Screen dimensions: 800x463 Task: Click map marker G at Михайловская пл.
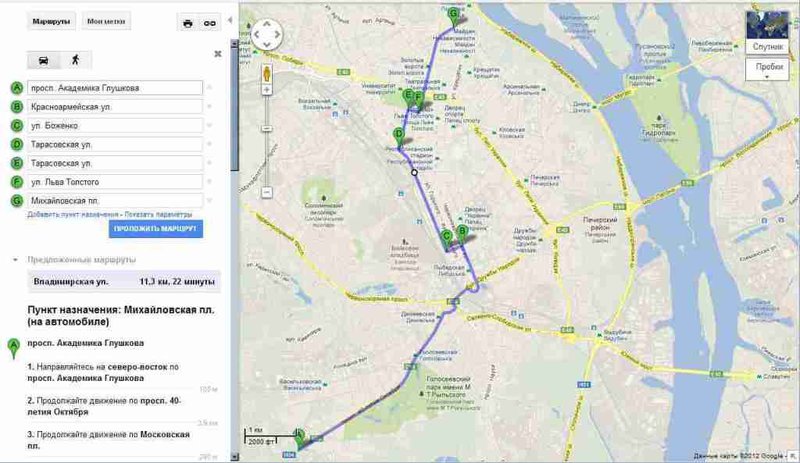coord(454,13)
